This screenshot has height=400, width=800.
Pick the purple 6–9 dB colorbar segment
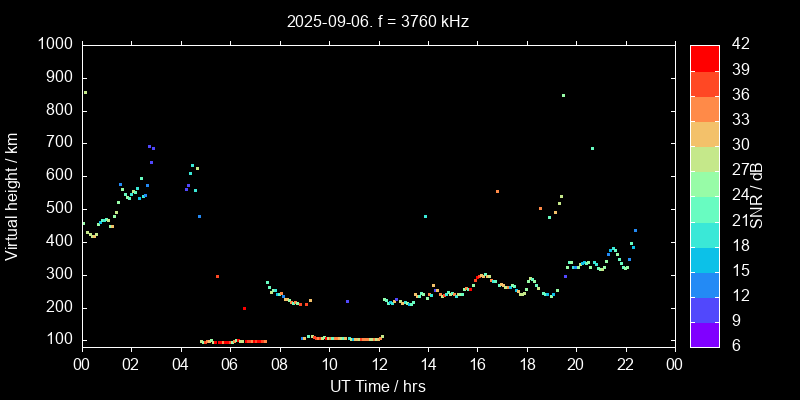click(703, 335)
